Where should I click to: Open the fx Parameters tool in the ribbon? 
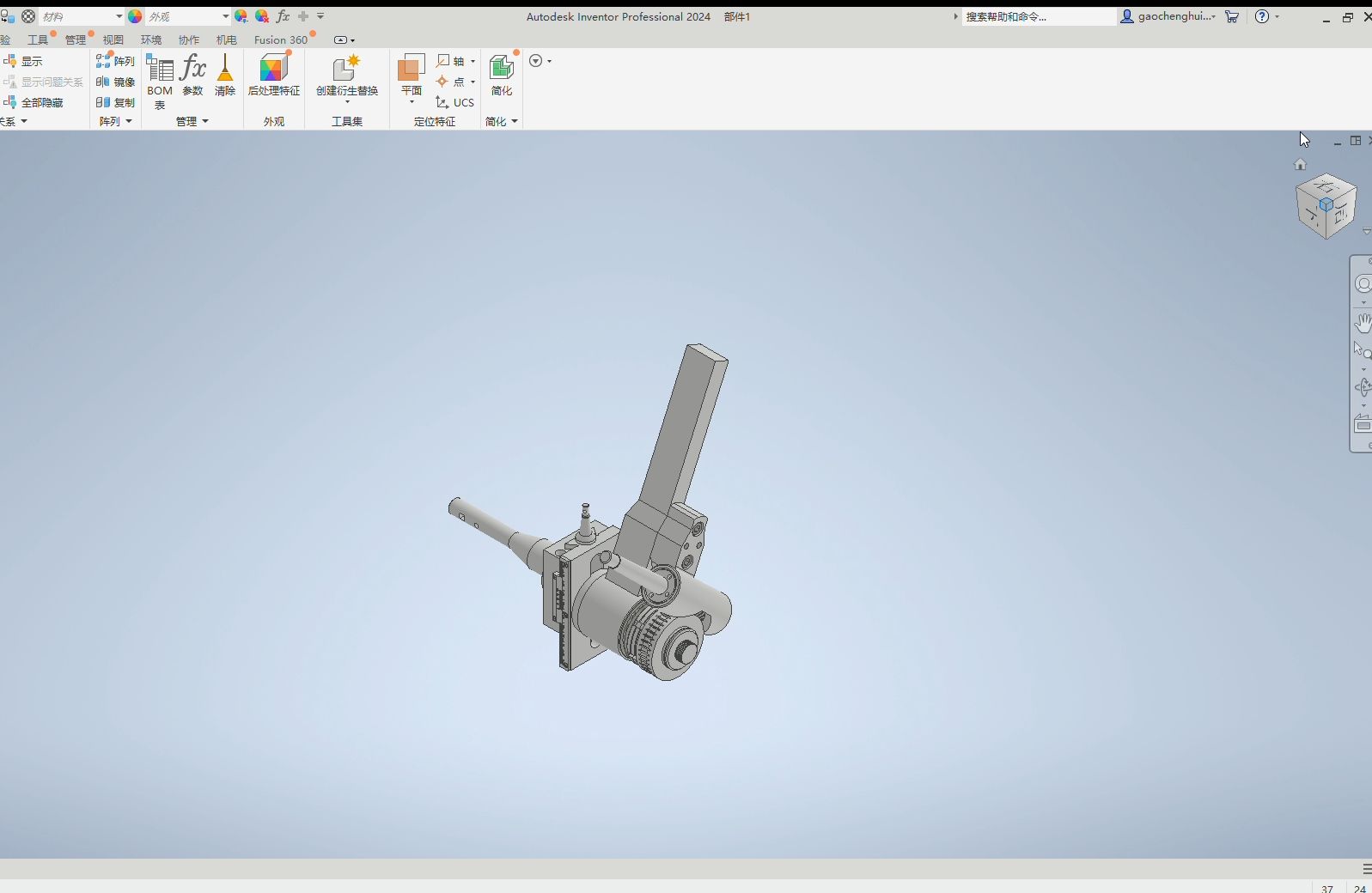tap(193, 75)
